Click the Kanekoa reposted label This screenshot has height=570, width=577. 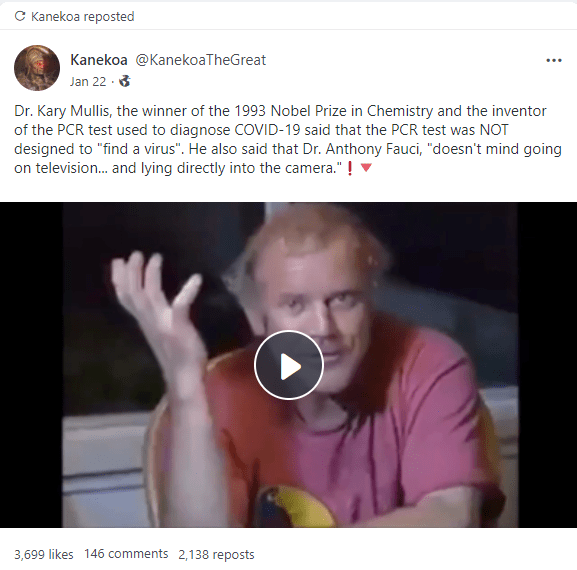[82, 17]
